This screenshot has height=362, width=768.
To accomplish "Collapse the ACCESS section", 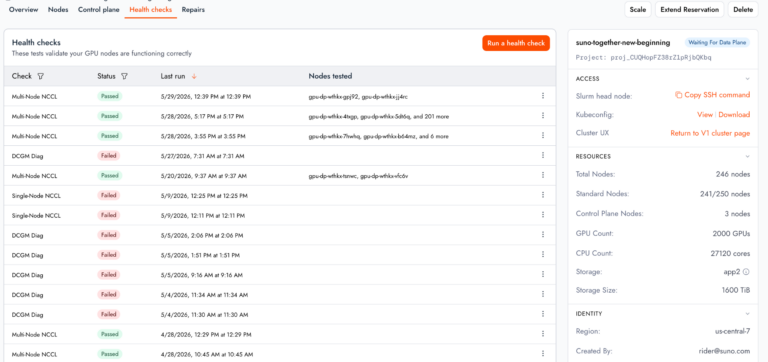I will pyautogui.click(x=747, y=79).
